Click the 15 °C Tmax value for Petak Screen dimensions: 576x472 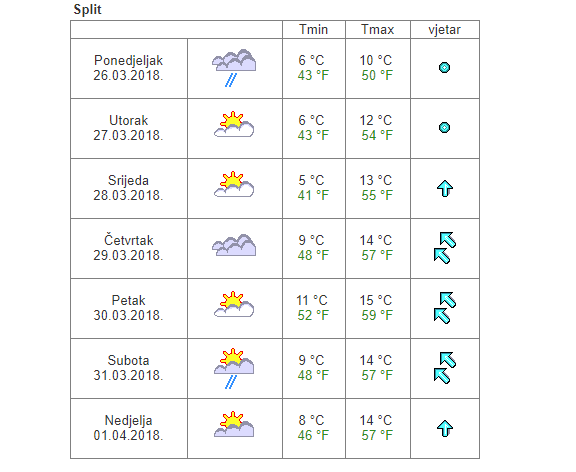376,300
